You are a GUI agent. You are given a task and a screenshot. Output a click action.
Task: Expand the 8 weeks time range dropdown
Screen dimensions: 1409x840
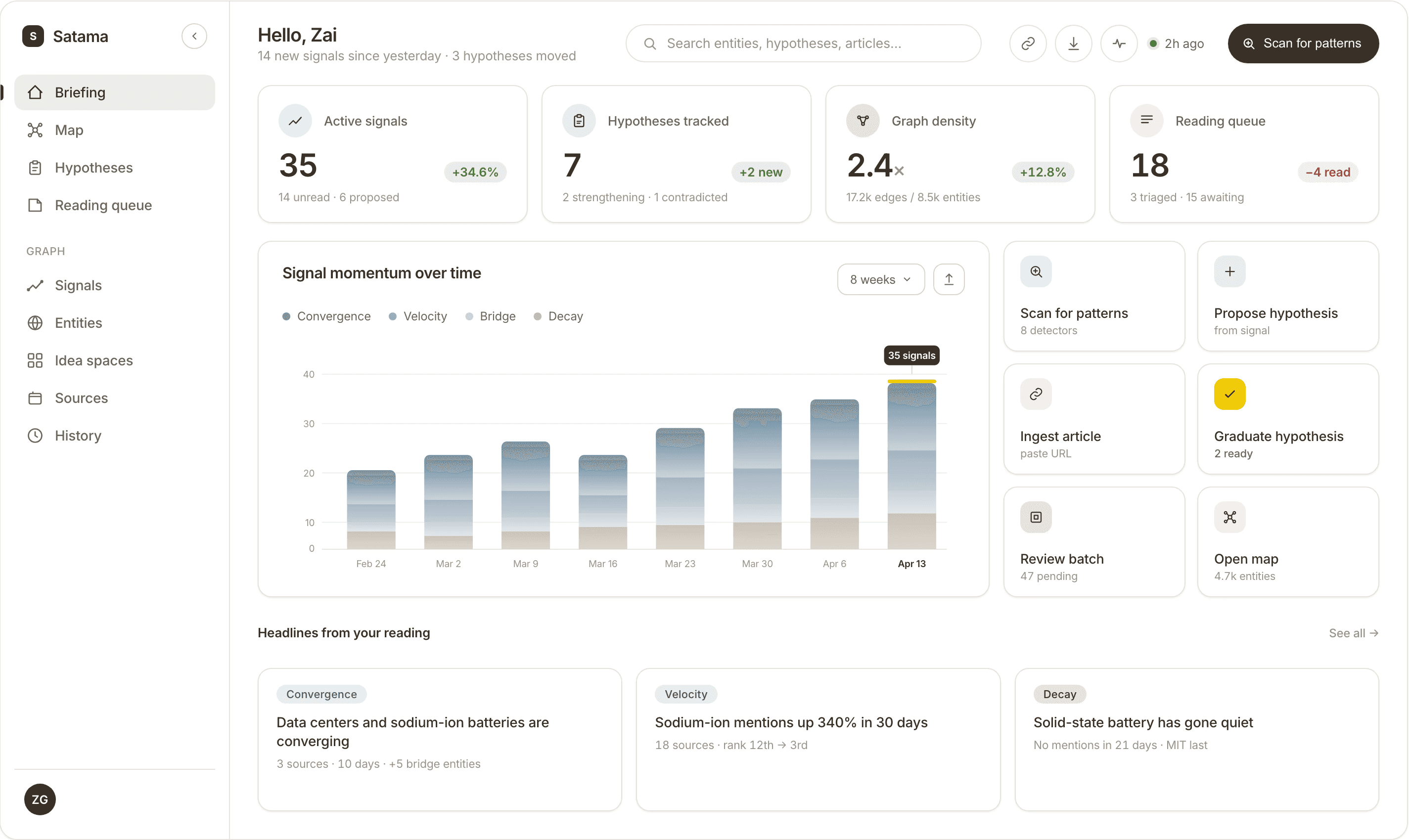880,279
